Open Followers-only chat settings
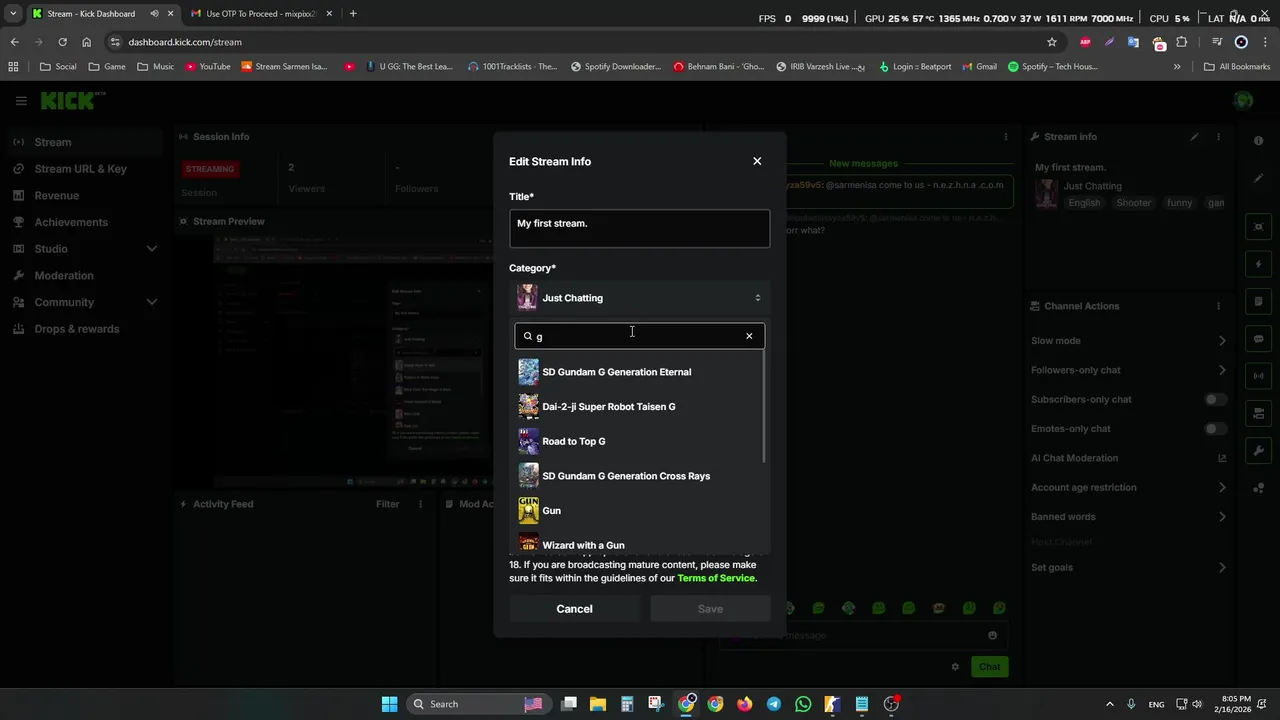 tap(1128, 370)
